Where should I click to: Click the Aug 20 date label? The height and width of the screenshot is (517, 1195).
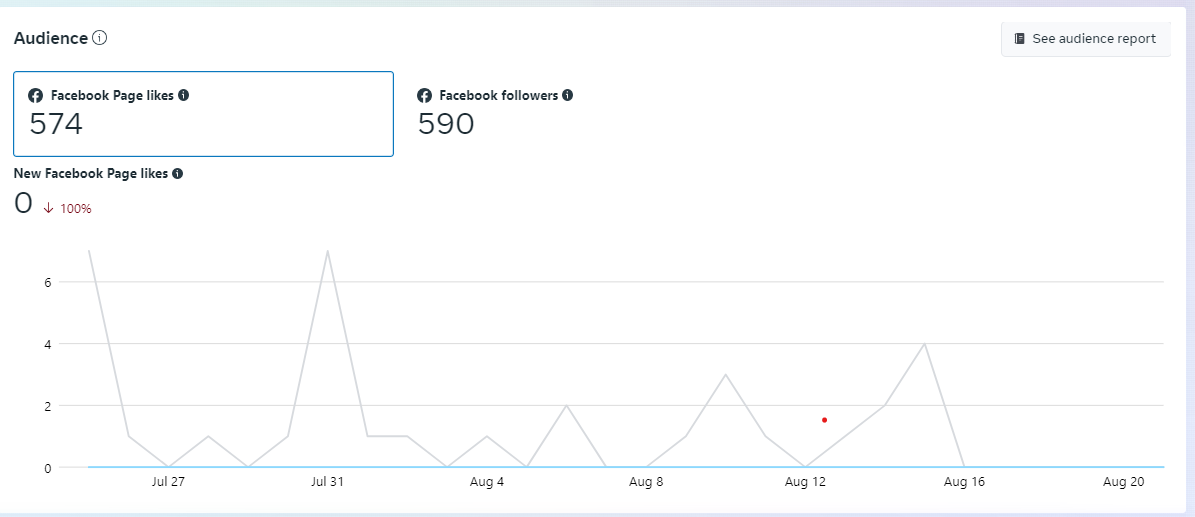point(1123,482)
